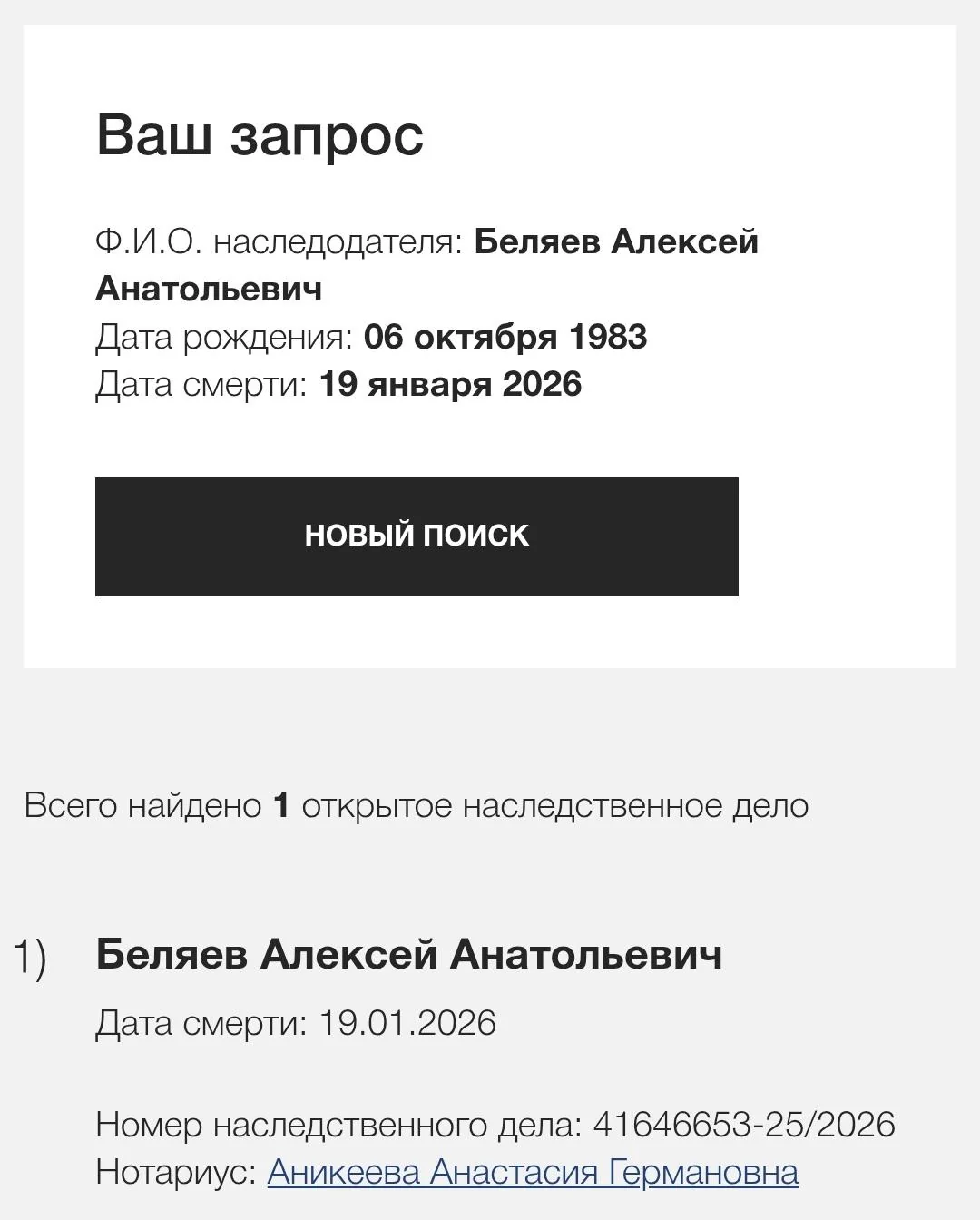
Task: Click the birth date "06 октября 1983"
Action: click(505, 337)
